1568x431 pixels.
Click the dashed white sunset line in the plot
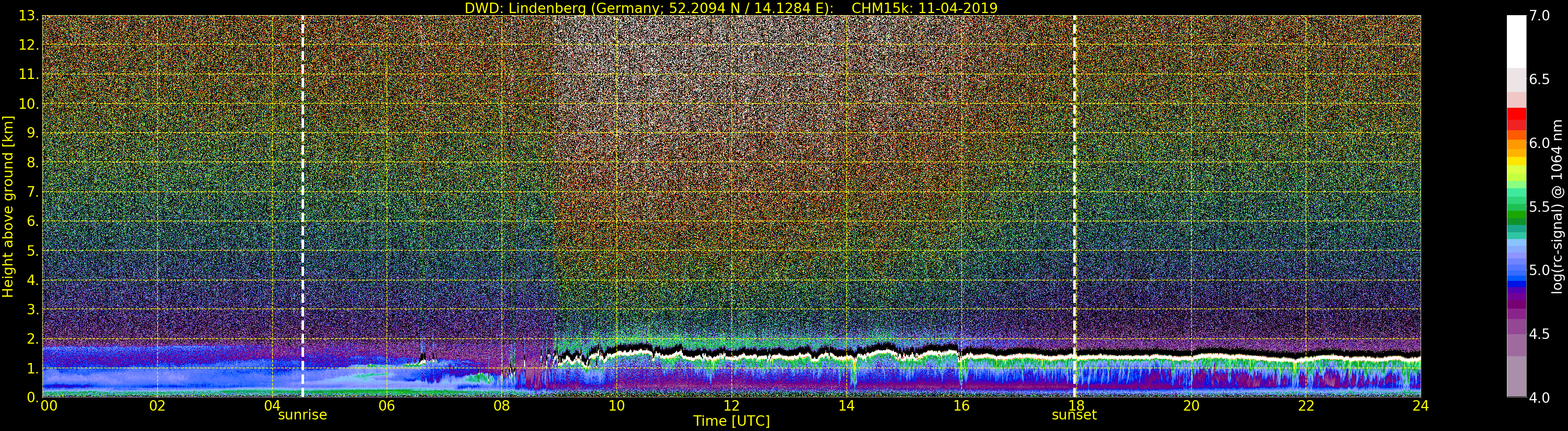pos(1074,207)
